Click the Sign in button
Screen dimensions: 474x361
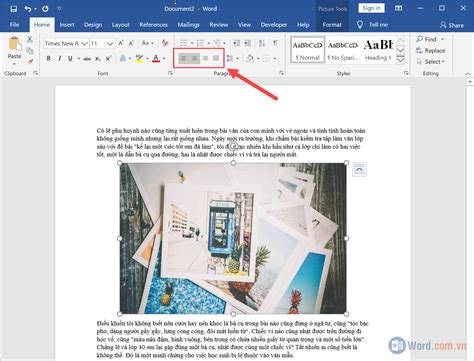pos(371,8)
